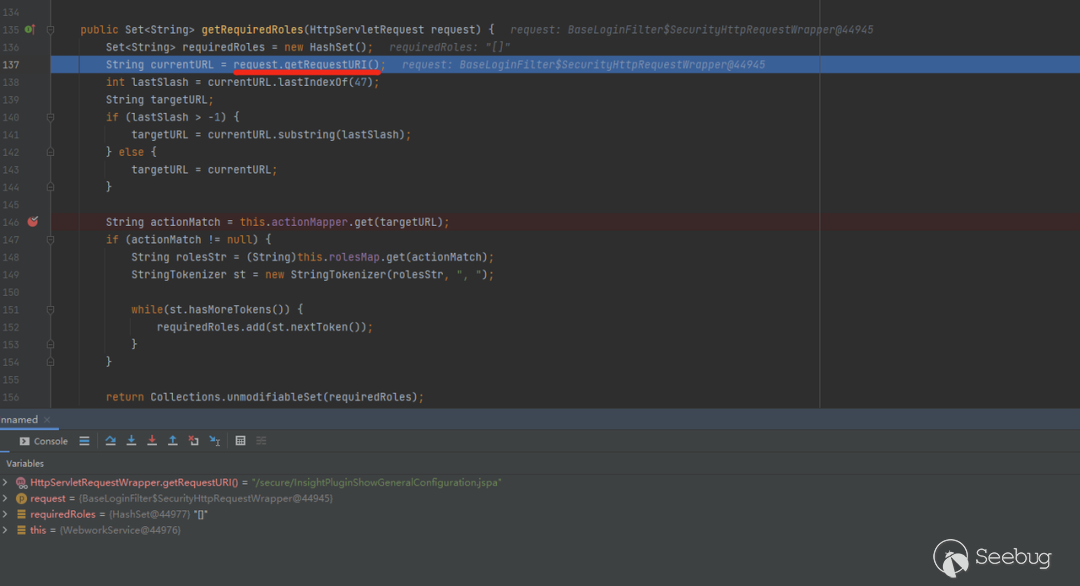Expand the requiredRoles variable node

[x=6, y=514]
